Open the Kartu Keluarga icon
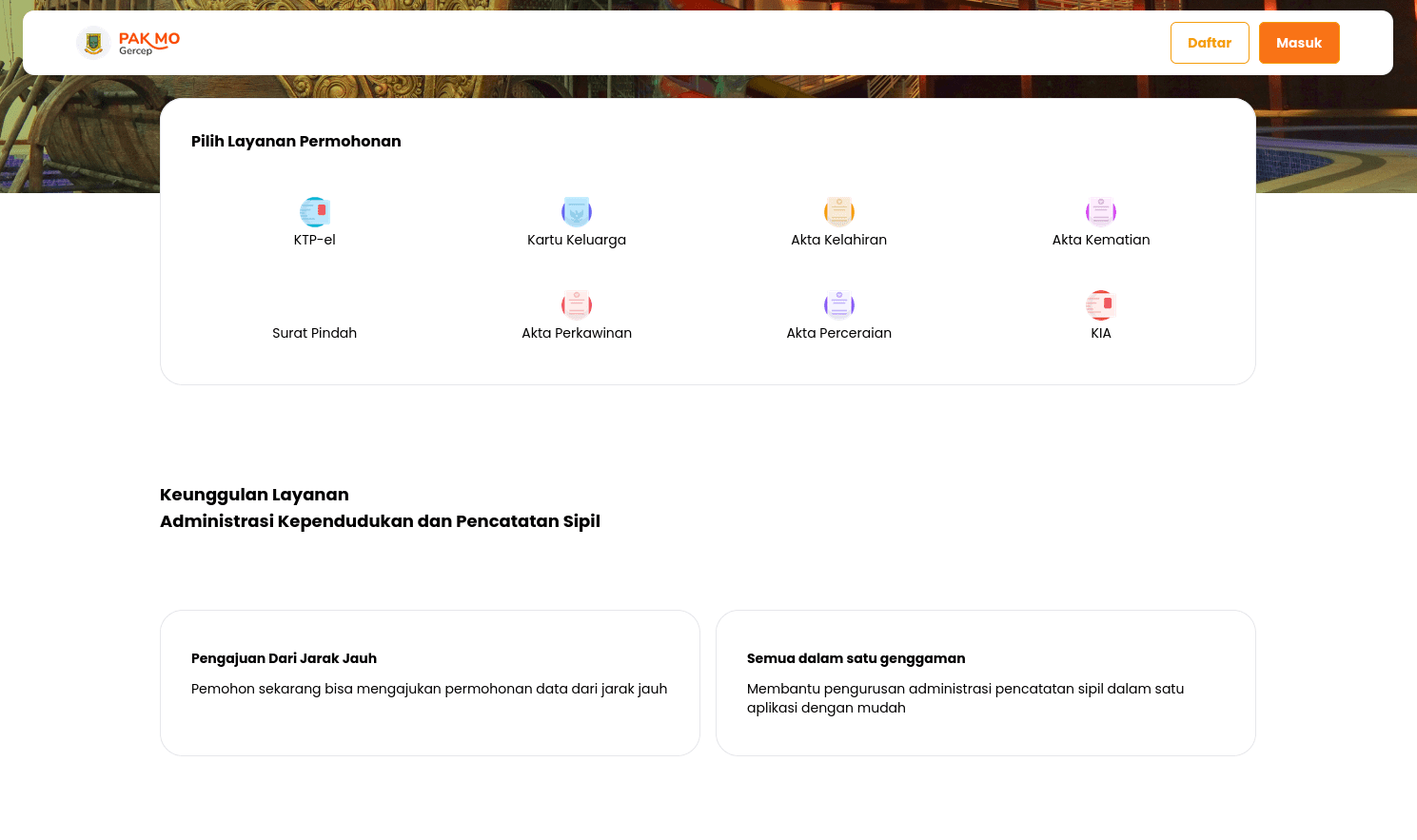The width and height of the screenshot is (1417, 840). (x=577, y=211)
